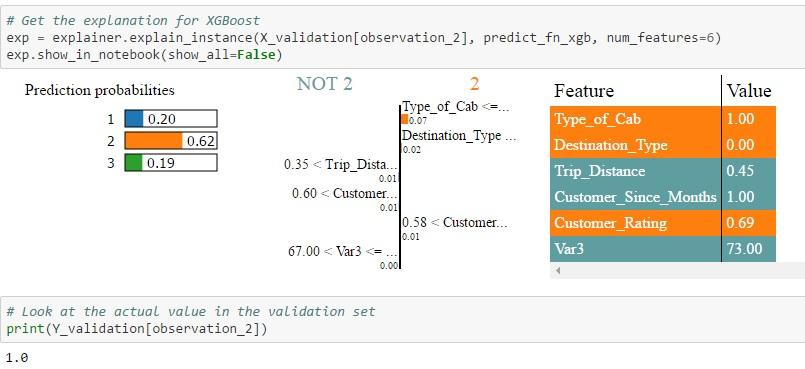Image resolution: width=805 pixels, height=369 pixels.
Task: Click the table's left scroll arrow
Action: coord(558,270)
